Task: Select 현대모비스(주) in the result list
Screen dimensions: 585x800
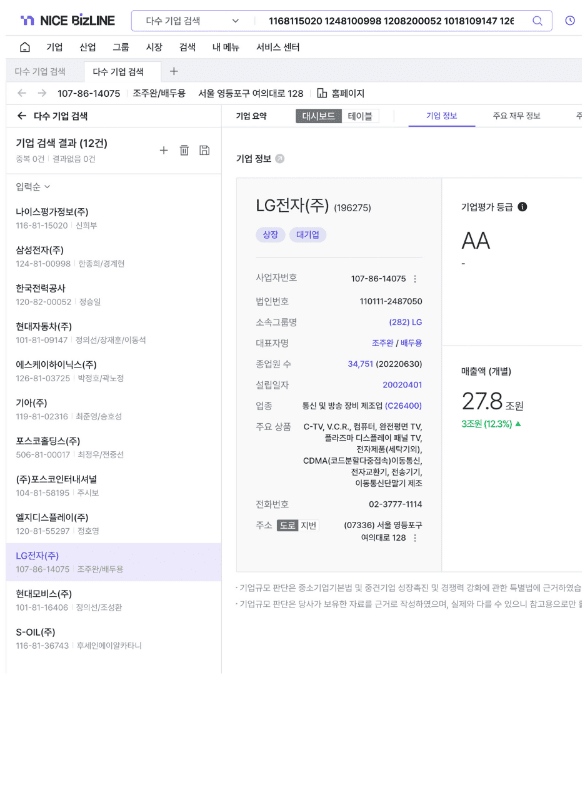Action: 113,601
